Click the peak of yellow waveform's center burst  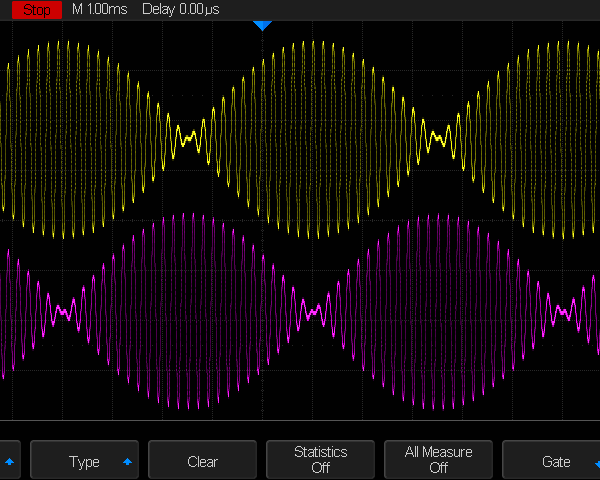pos(312,42)
